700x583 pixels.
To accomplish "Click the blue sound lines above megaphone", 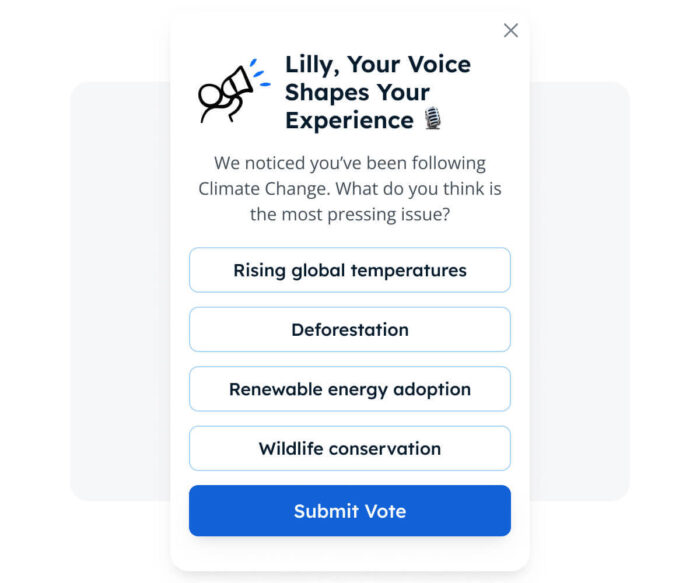I will point(259,74).
